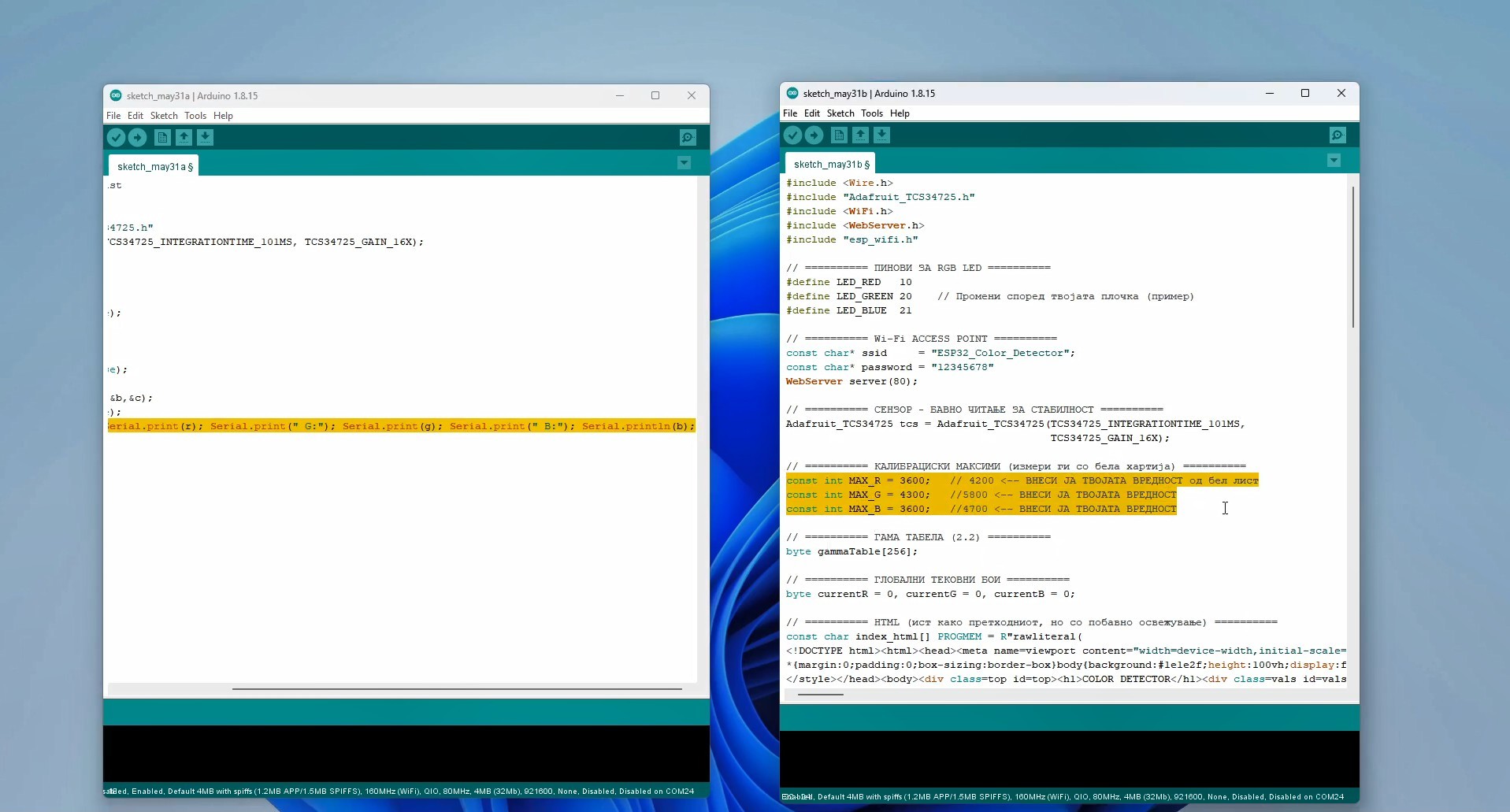Select the sketch_may31a tab
This screenshot has width=1510, height=812.
coord(154,166)
